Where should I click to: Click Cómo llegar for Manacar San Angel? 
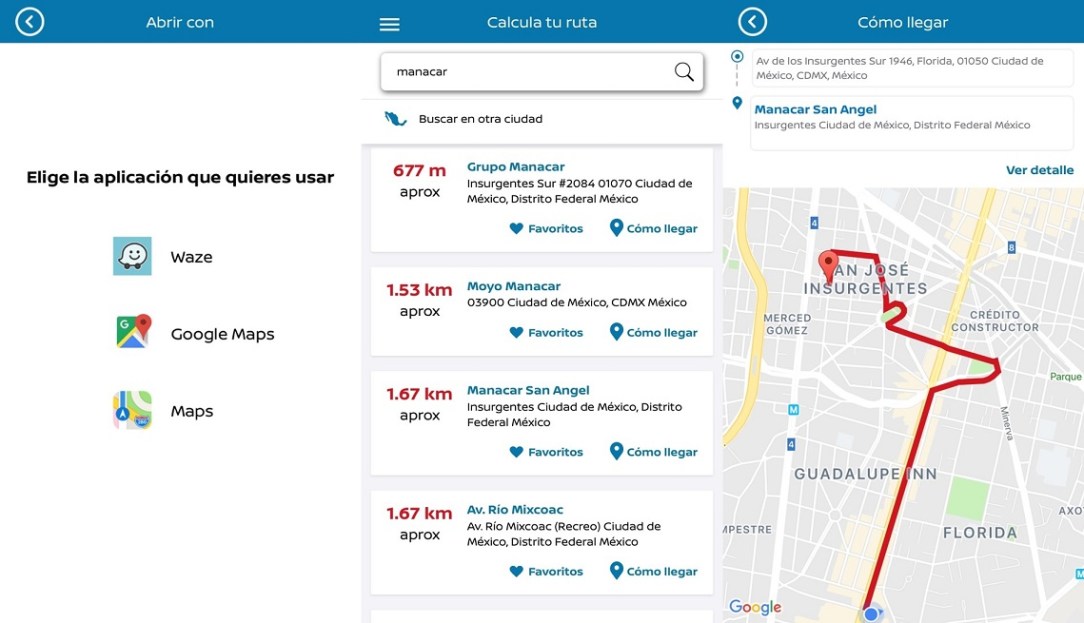pos(653,451)
